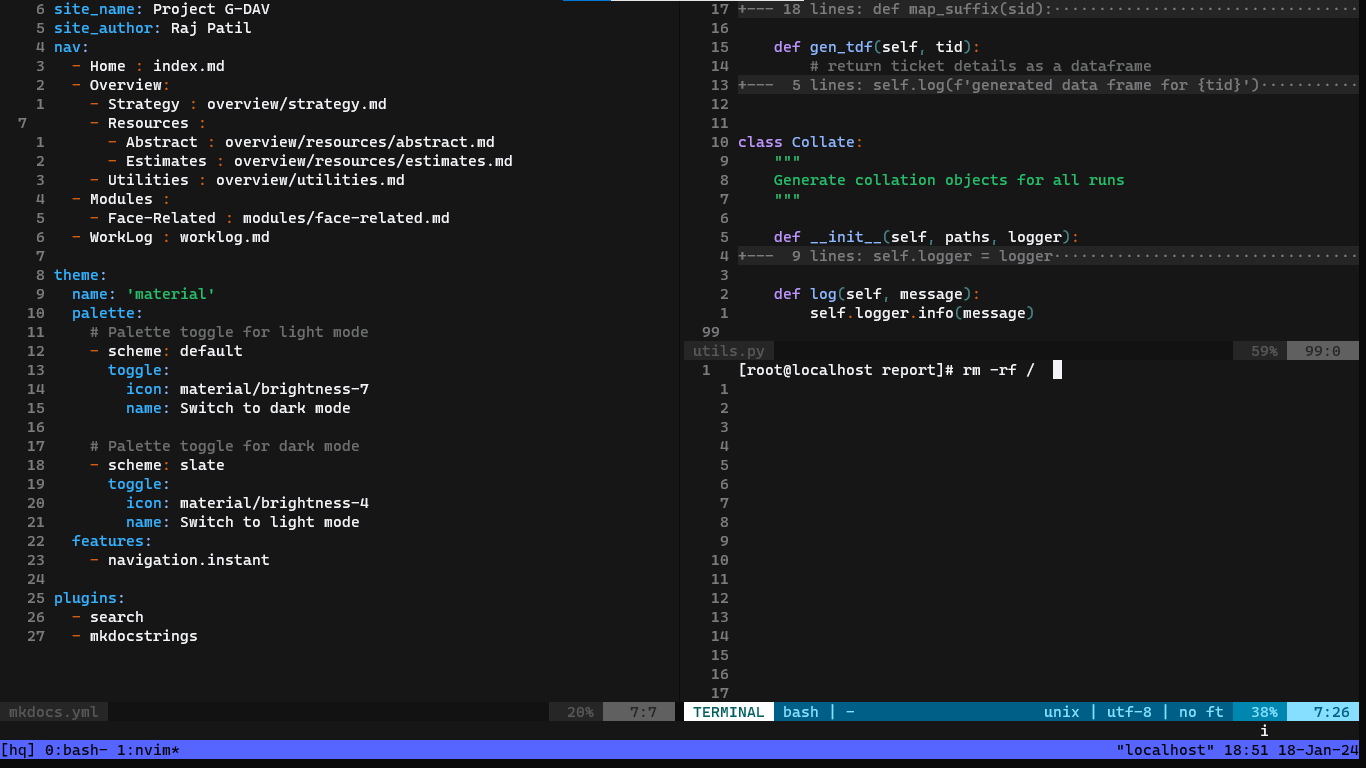Click 'utf-8' encoding indicator
This screenshot has height=768, width=1366.
click(1129, 712)
